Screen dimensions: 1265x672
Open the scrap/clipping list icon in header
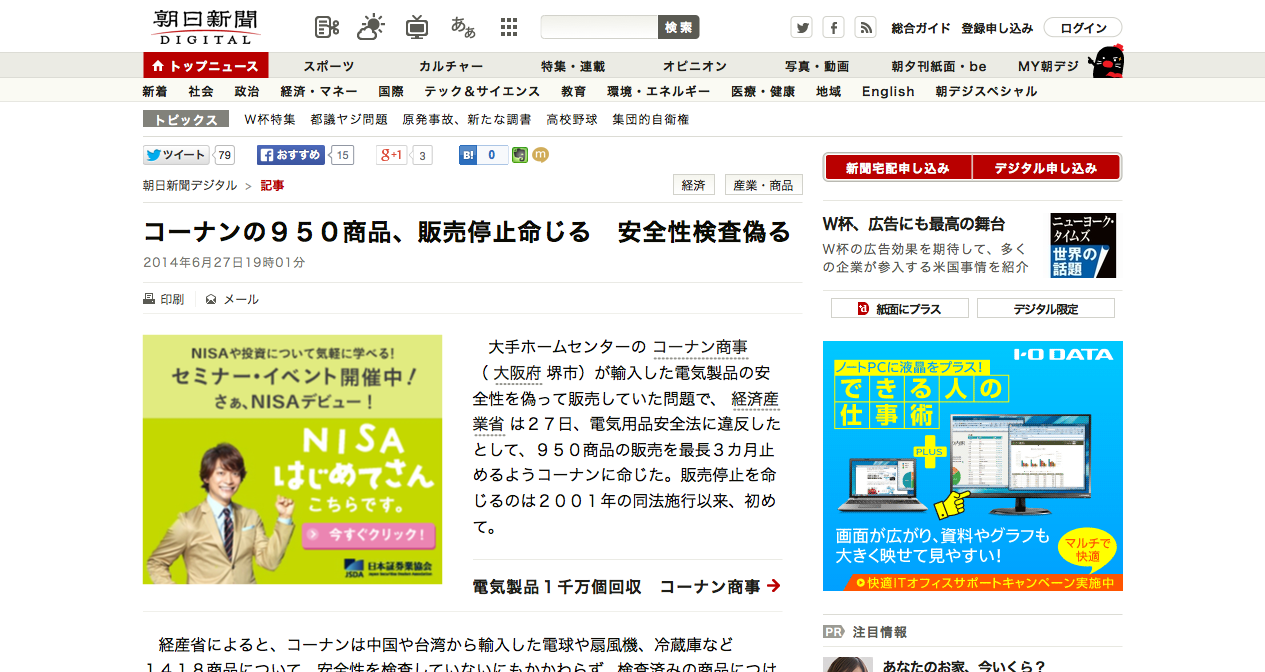[x=327, y=28]
